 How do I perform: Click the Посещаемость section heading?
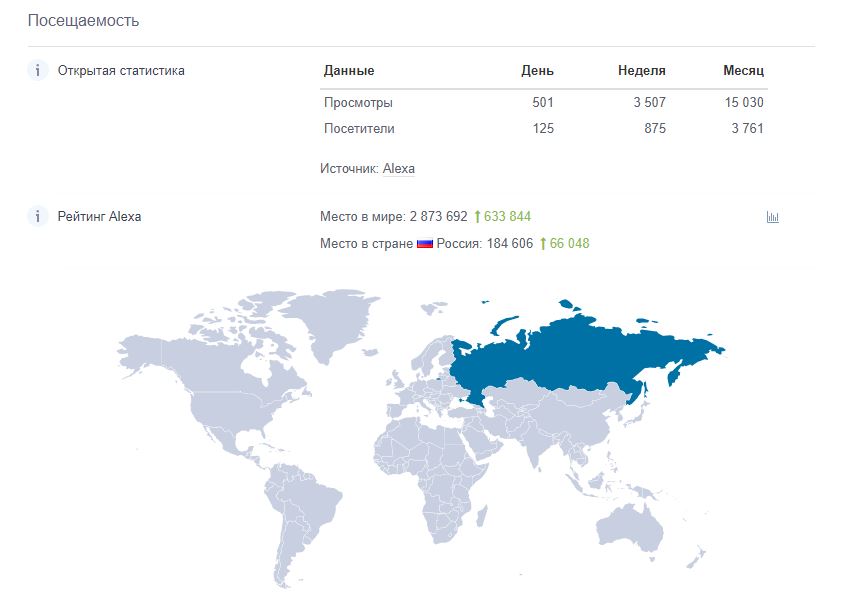tap(83, 20)
